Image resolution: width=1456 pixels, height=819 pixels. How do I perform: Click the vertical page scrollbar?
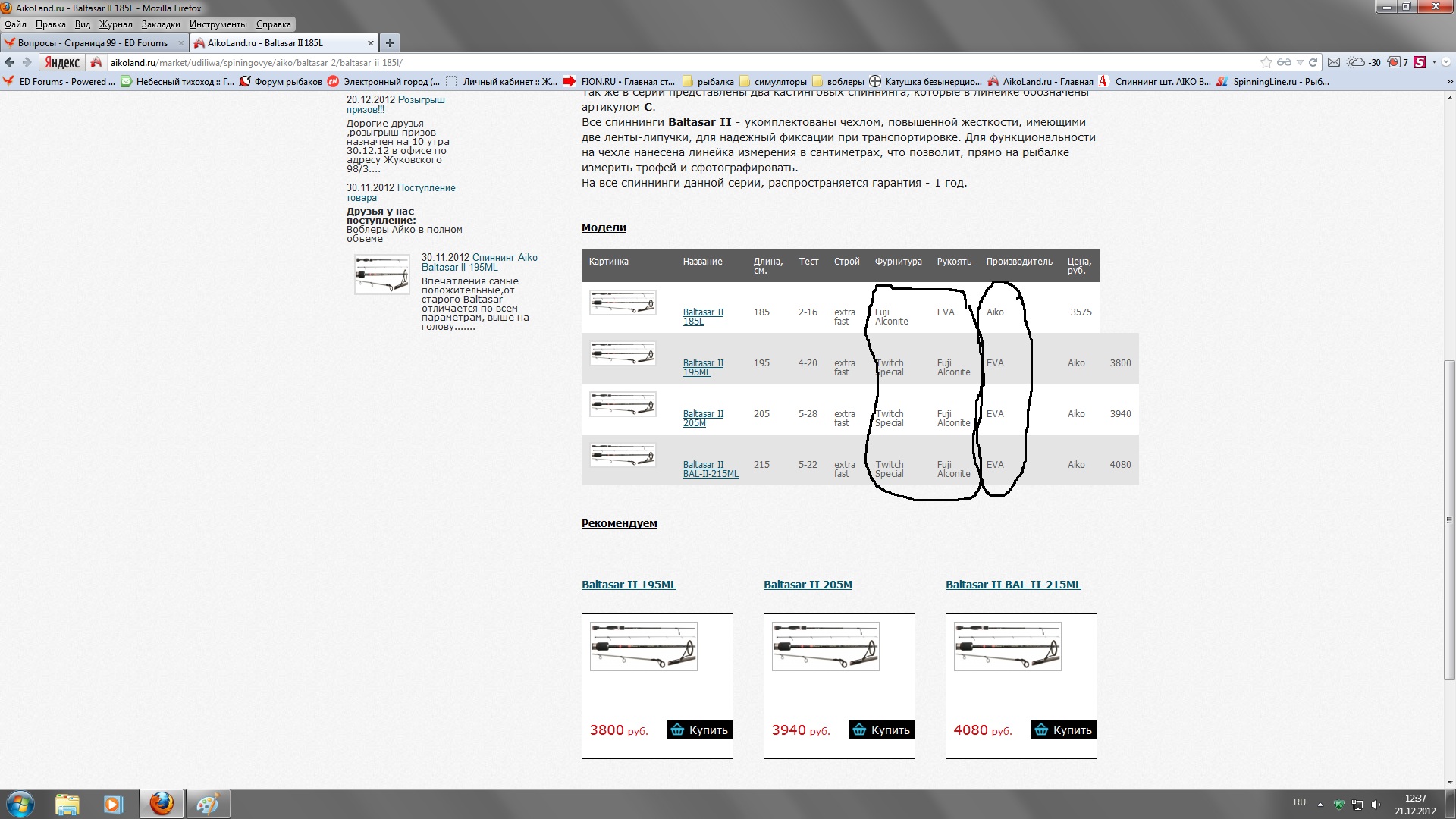[x=1449, y=519]
